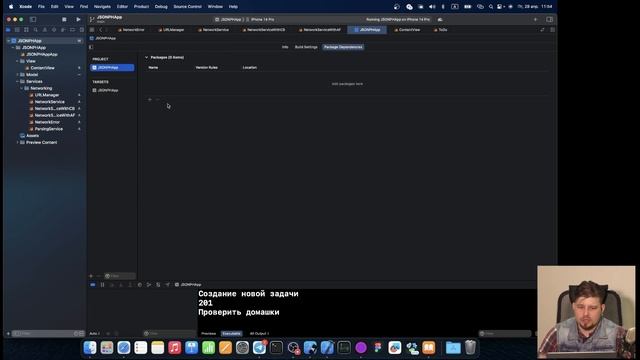This screenshot has height=360, width=640.
Task: Collapse the Services folder chevron
Action: pyautogui.click(x=17, y=82)
